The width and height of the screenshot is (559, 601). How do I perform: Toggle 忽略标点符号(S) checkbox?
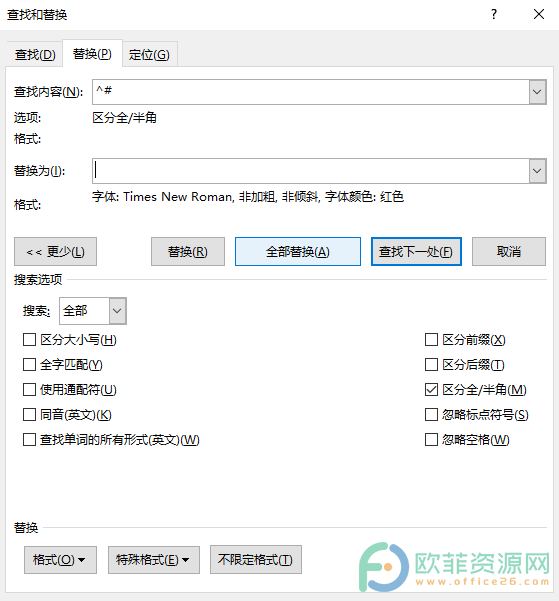[431, 415]
